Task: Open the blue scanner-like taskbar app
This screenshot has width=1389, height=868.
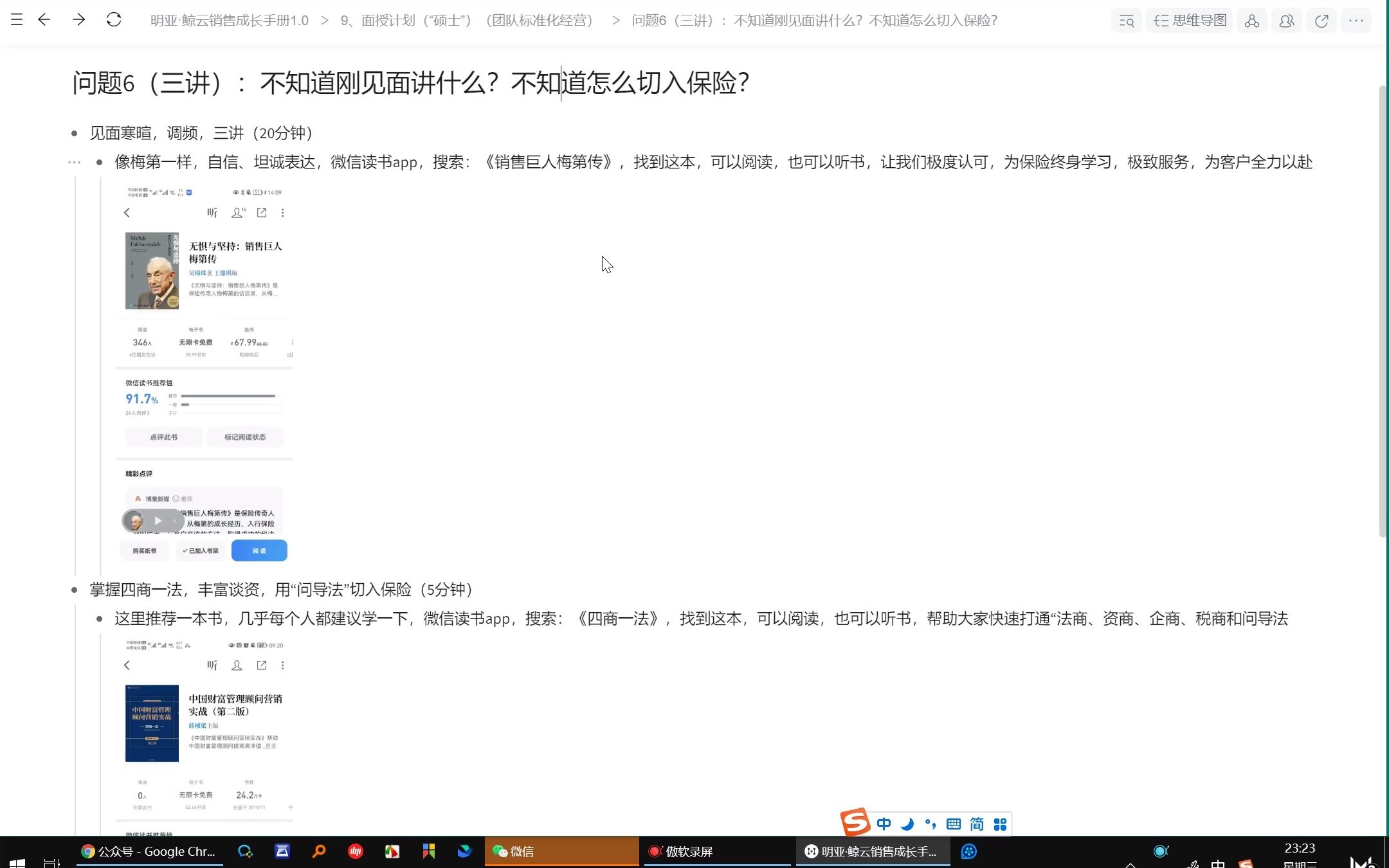Action: [282, 851]
